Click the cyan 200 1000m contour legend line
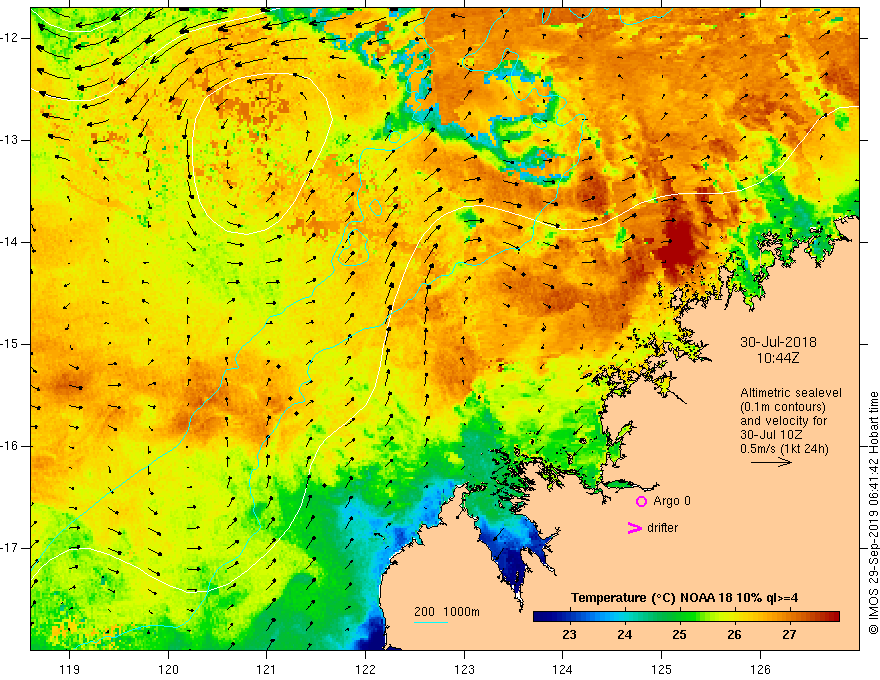 coord(430,622)
